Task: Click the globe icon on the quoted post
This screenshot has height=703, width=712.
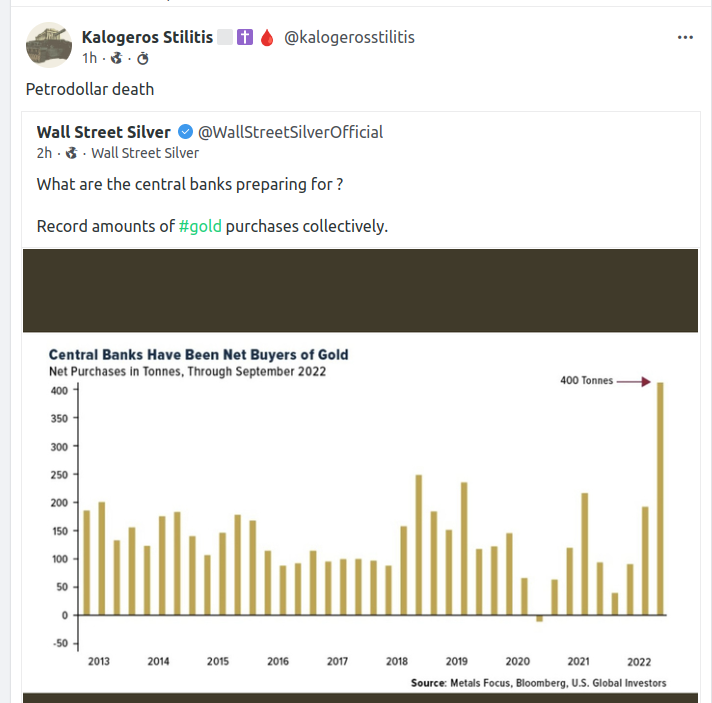Action: pyautogui.click(x=70, y=153)
